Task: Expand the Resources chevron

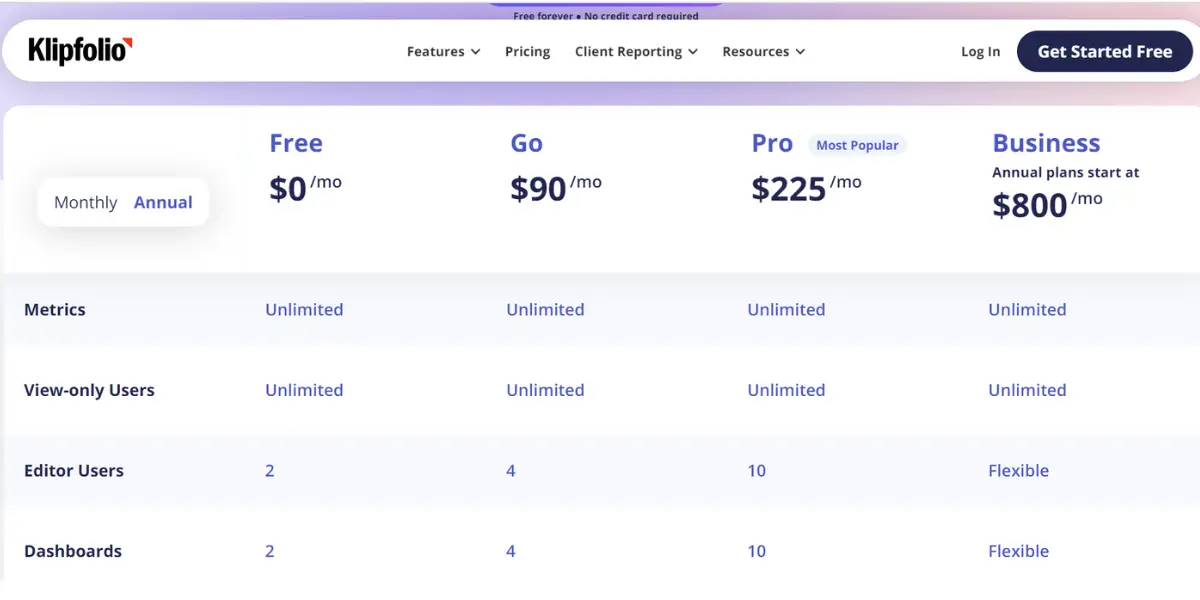Action: point(800,52)
